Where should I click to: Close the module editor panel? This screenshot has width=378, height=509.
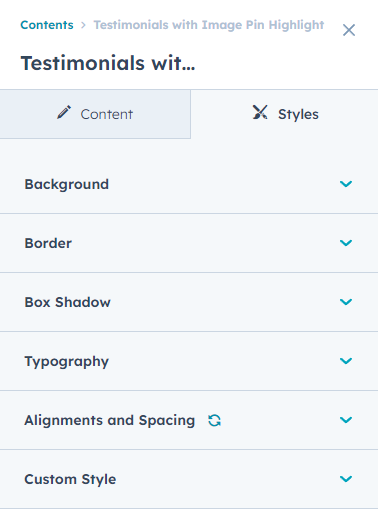[349, 30]
